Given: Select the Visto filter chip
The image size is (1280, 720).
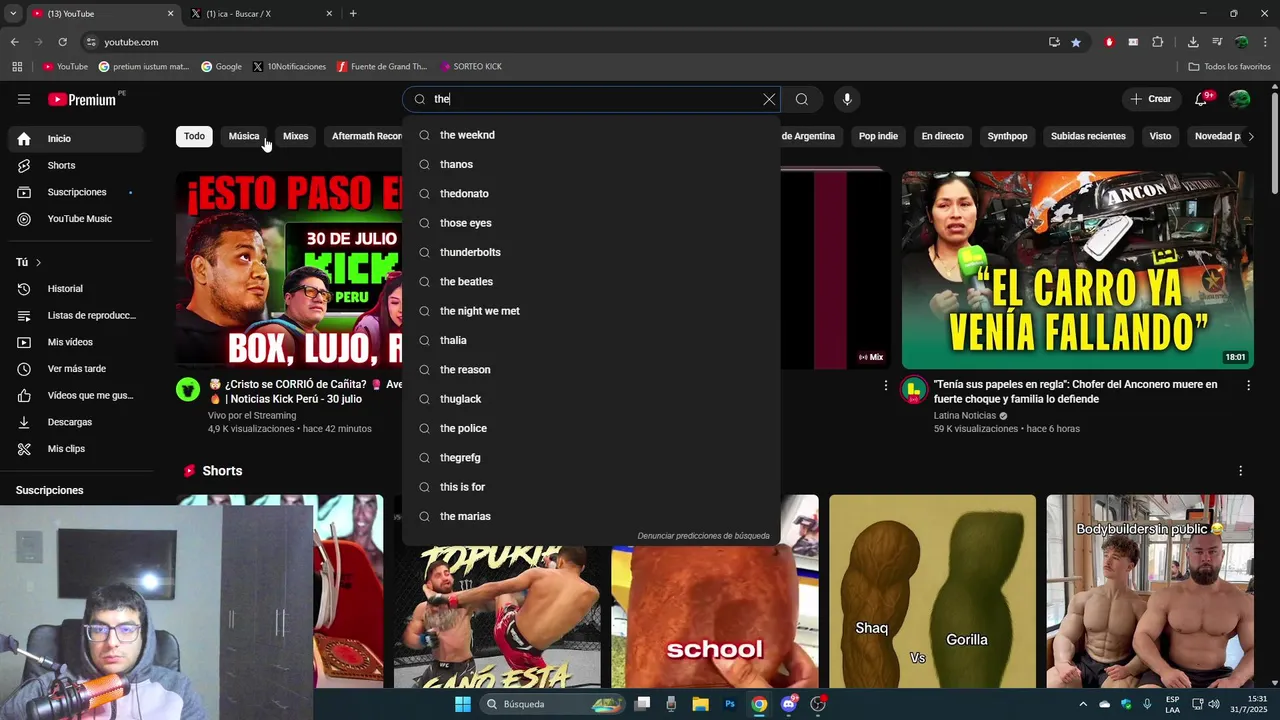Looking at the screenshot, I should click(1160, 136).
